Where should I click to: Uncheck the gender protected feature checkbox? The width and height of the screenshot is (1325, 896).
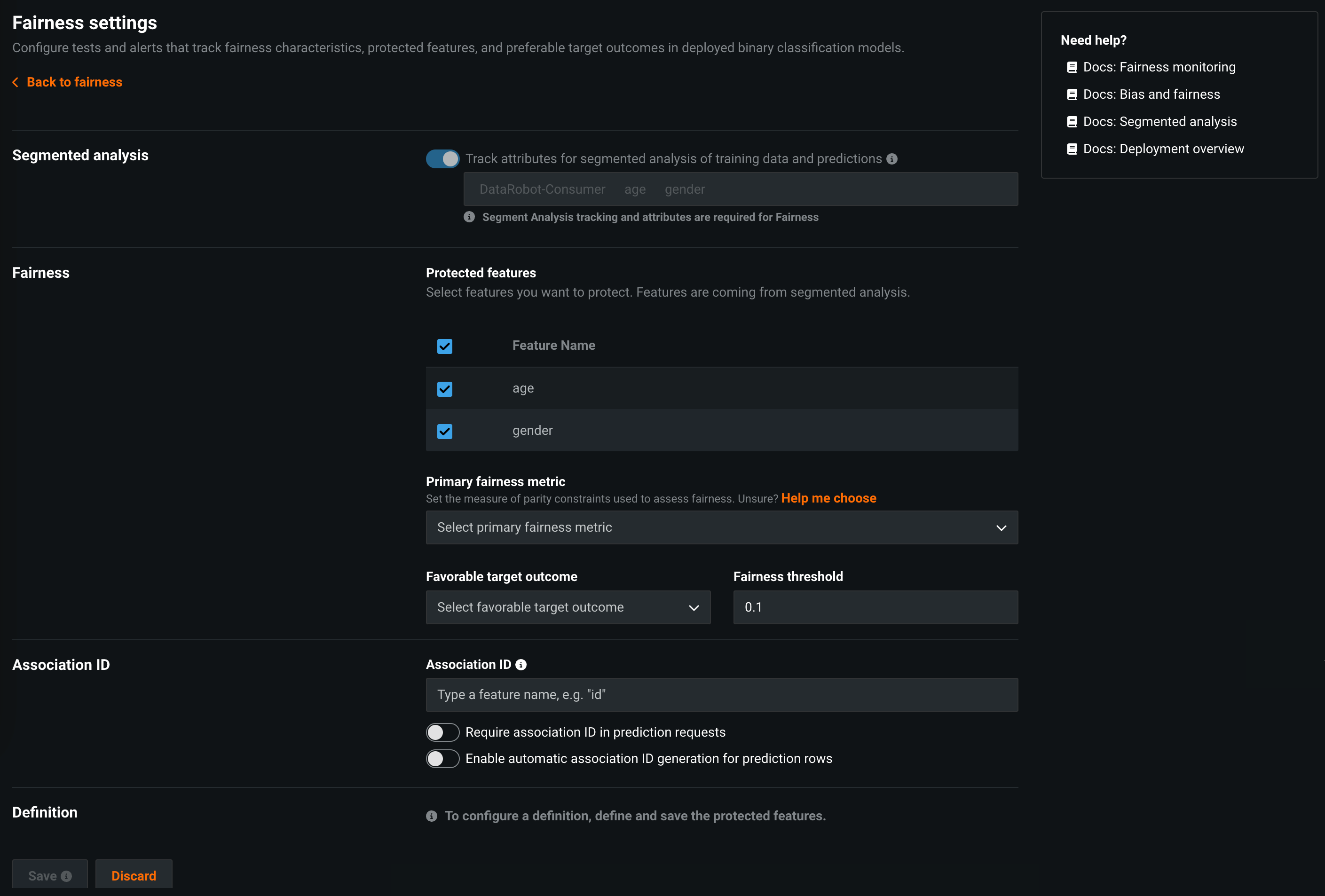coord(445,431)
